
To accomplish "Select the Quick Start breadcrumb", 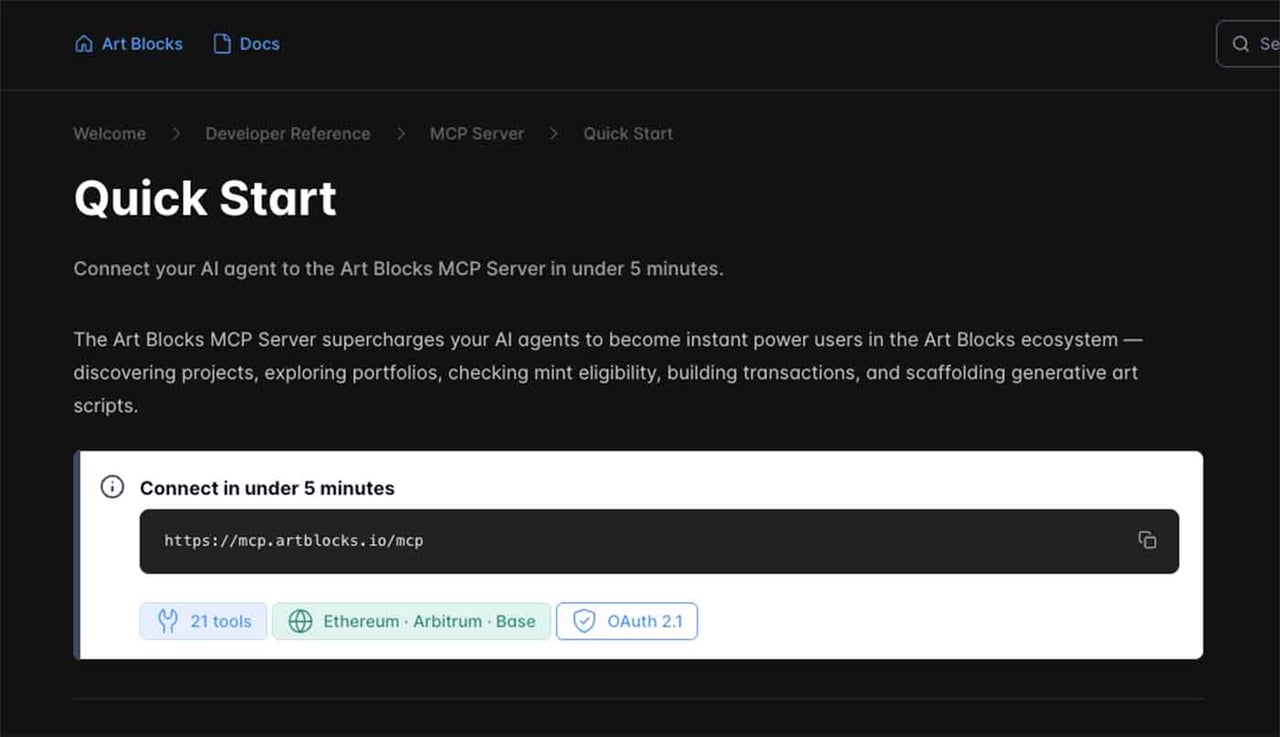I will (x=628, y=134).
